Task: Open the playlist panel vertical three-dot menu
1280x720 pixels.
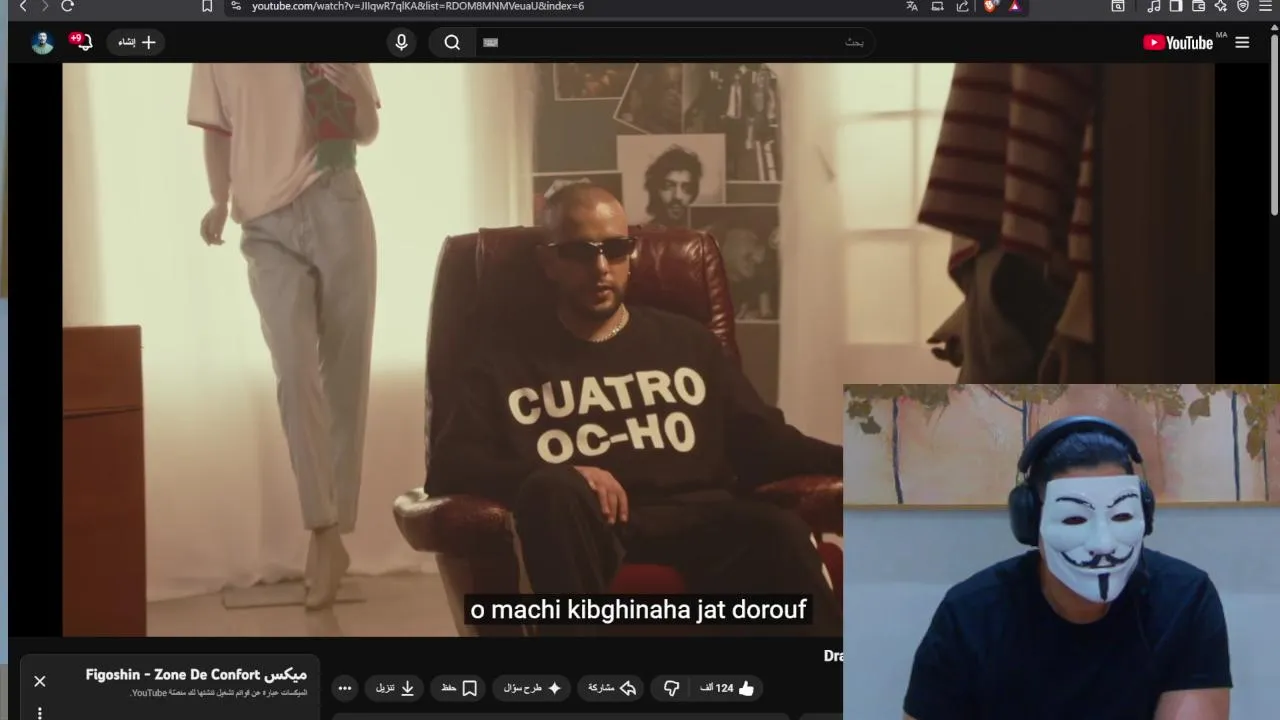Action: [40, 712]
